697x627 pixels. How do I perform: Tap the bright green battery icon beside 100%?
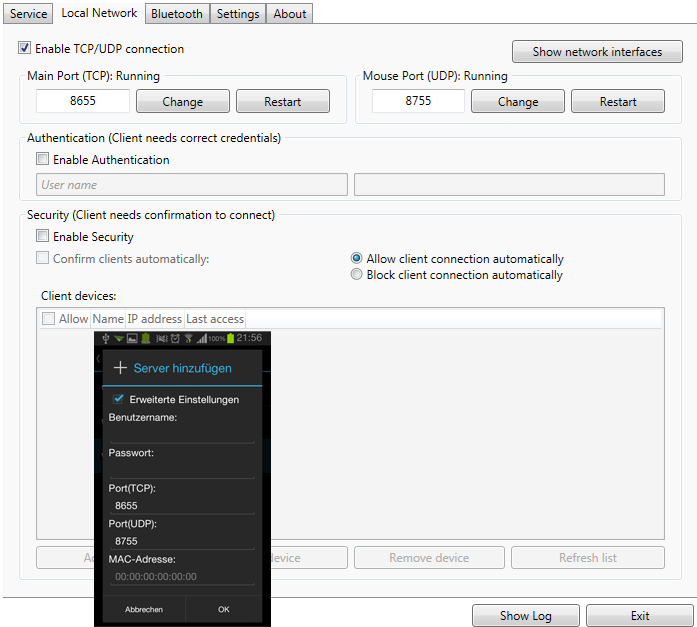coord(230,339)
